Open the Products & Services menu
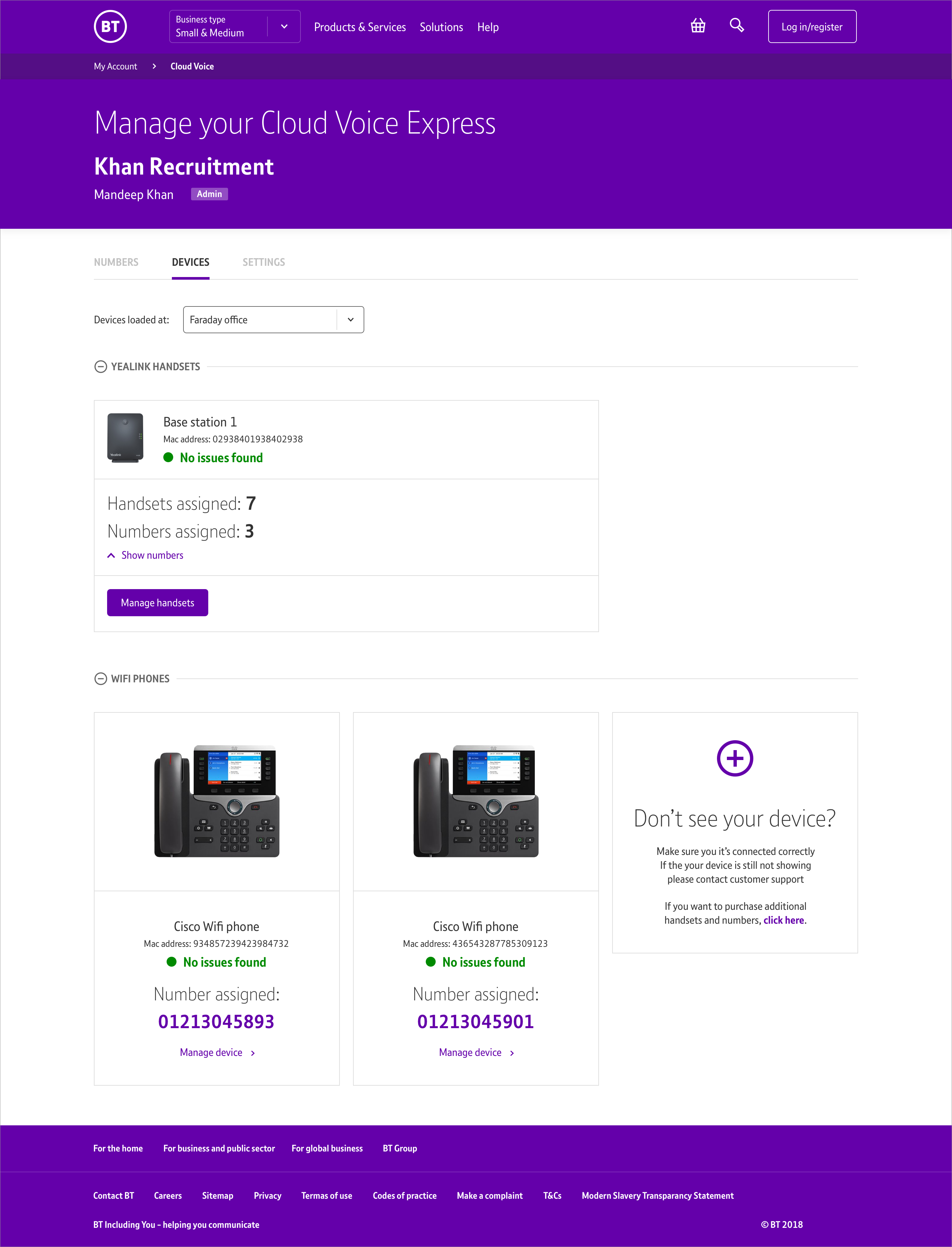Viewport: 952px width, 1247px height. click(360, 27)
